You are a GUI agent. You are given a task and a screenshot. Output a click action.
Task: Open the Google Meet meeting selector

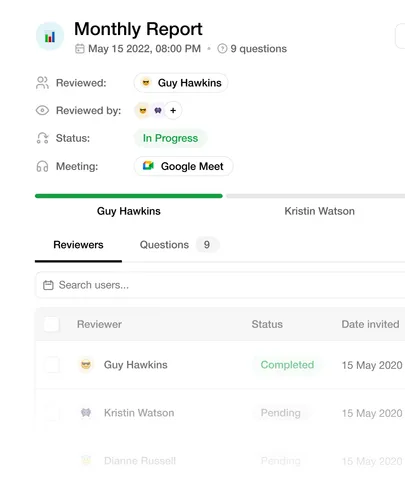point(183,166)
